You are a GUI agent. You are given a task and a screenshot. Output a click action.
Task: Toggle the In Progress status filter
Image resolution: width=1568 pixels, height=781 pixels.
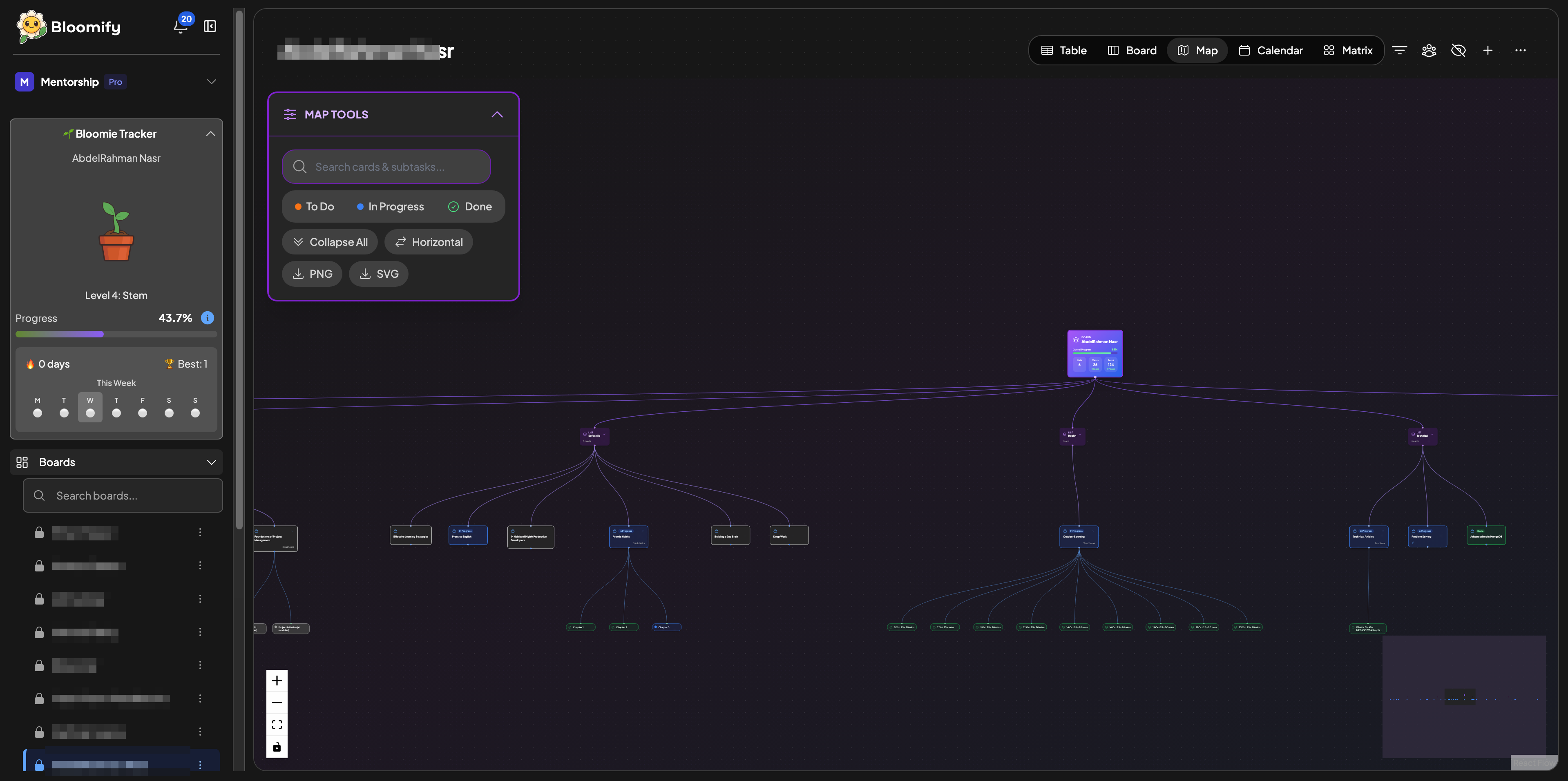(390, 207)
